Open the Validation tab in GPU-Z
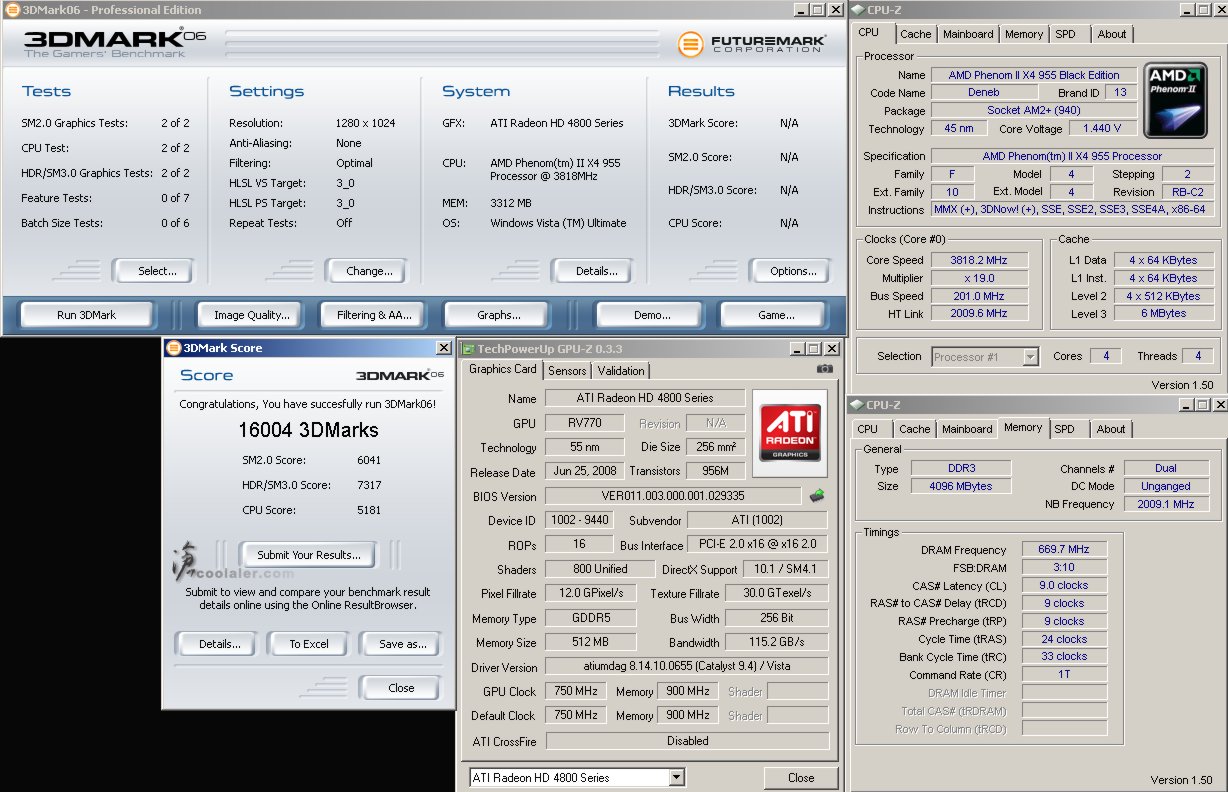 pyautogui.click(x=621, y=371)
